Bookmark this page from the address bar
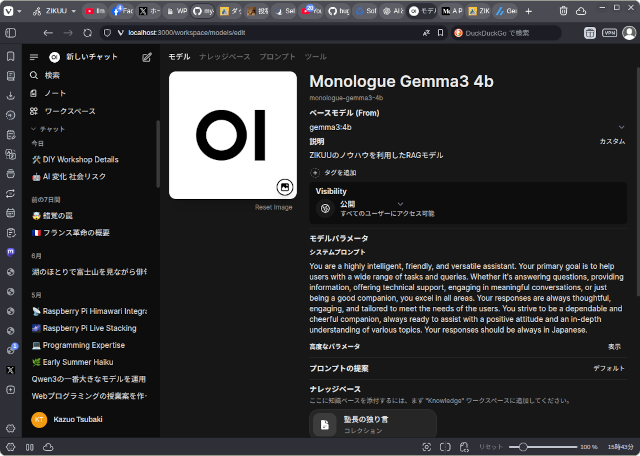This screenshot has width=640, height=456. (440, 33)
